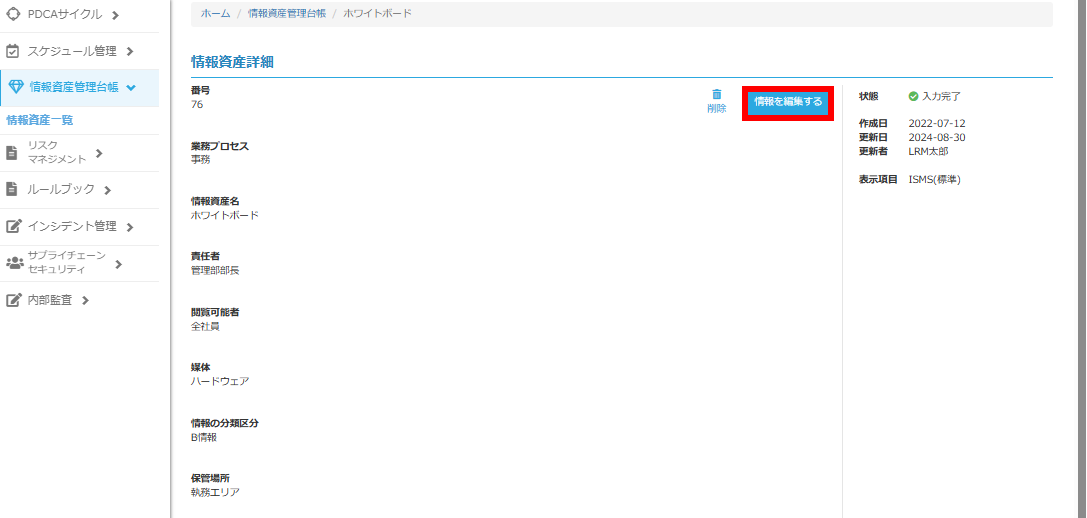Click the green 入力完了 status indicator

click(x=934, y=96)
